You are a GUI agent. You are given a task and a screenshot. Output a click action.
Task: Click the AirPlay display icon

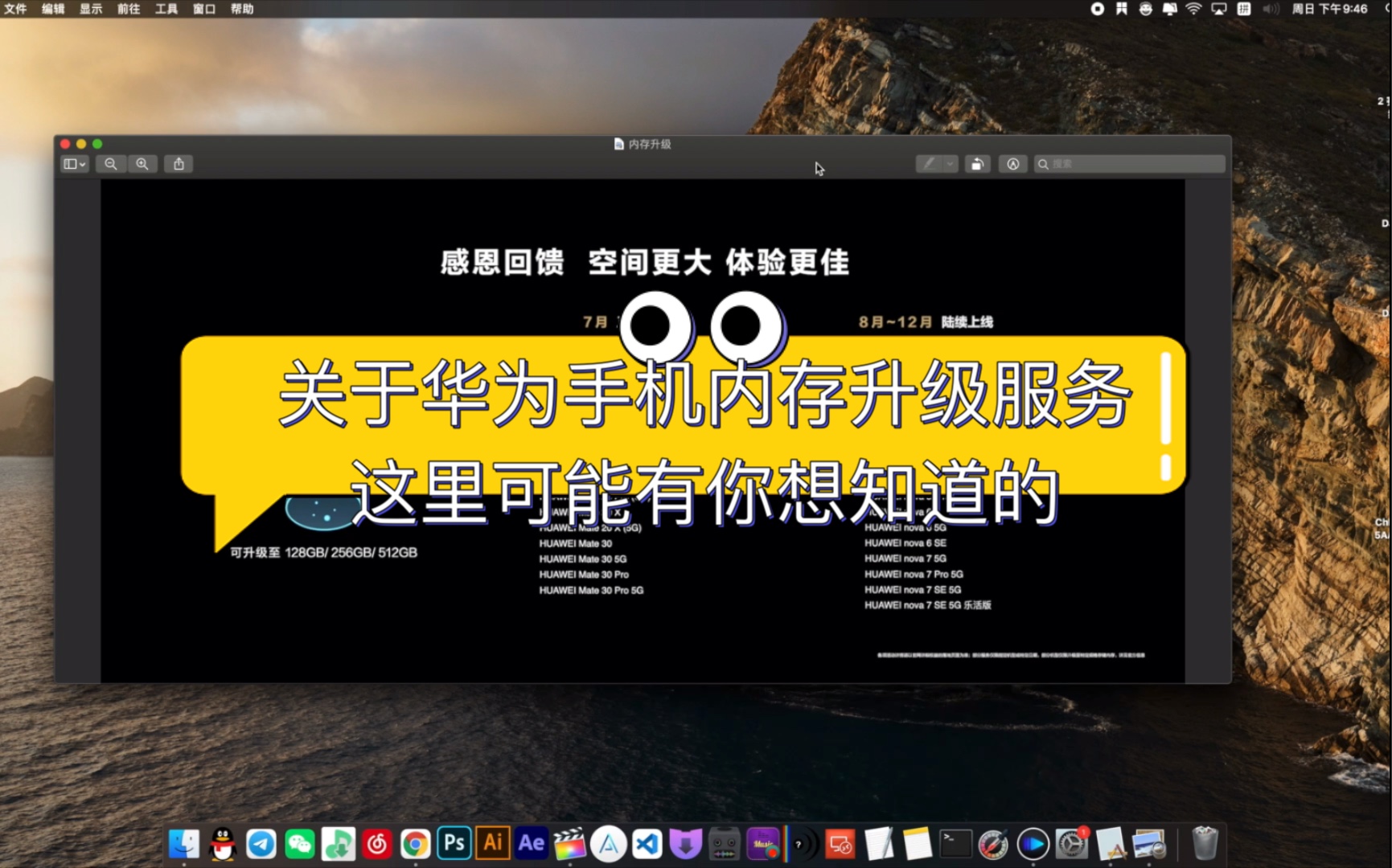1219,9
